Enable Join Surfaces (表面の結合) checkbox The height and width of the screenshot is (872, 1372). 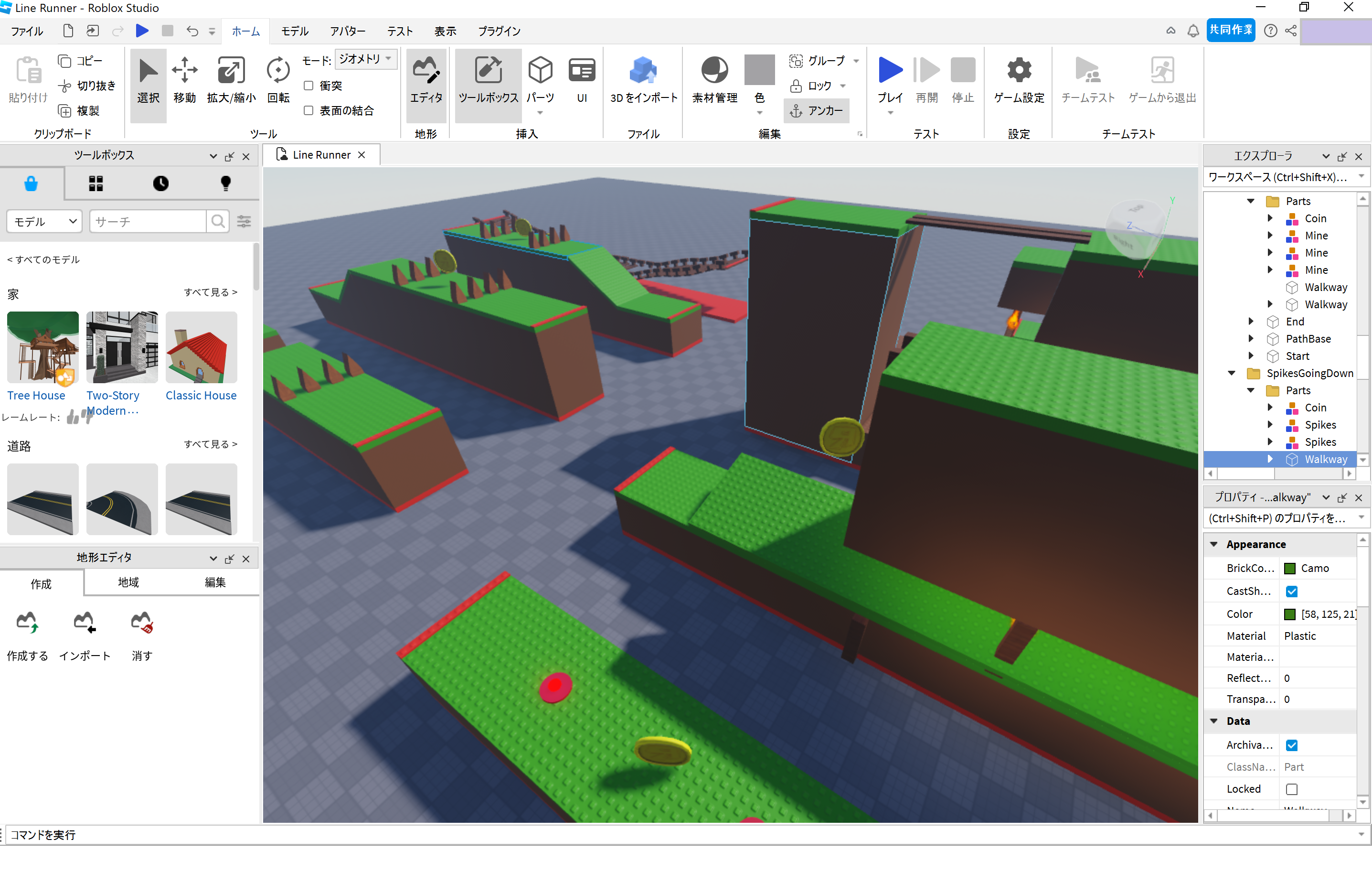(308, 110)
